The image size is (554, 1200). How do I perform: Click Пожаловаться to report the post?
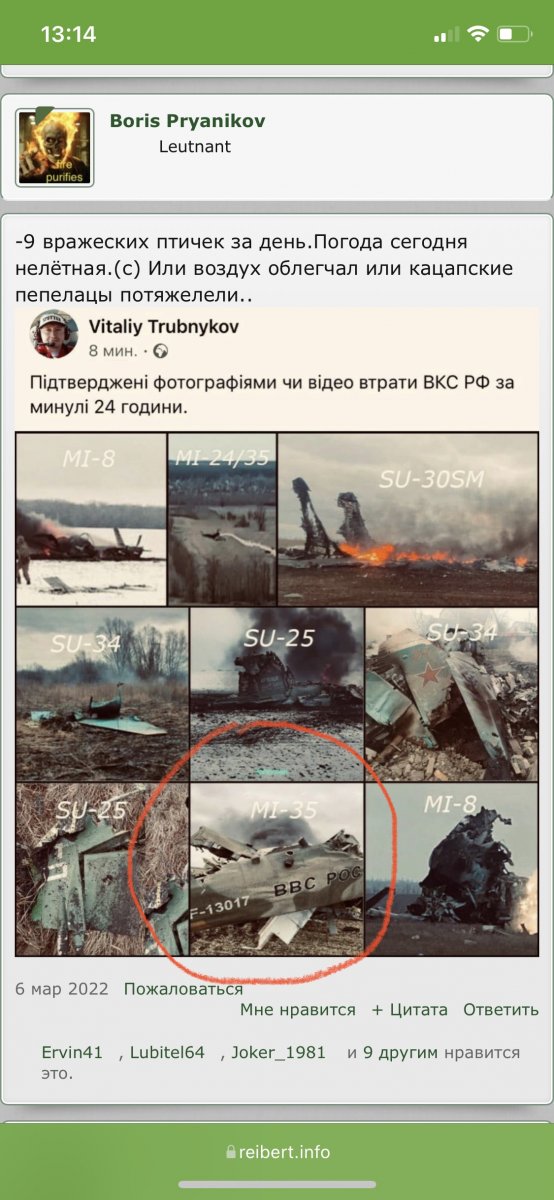[x=183, y=989]
